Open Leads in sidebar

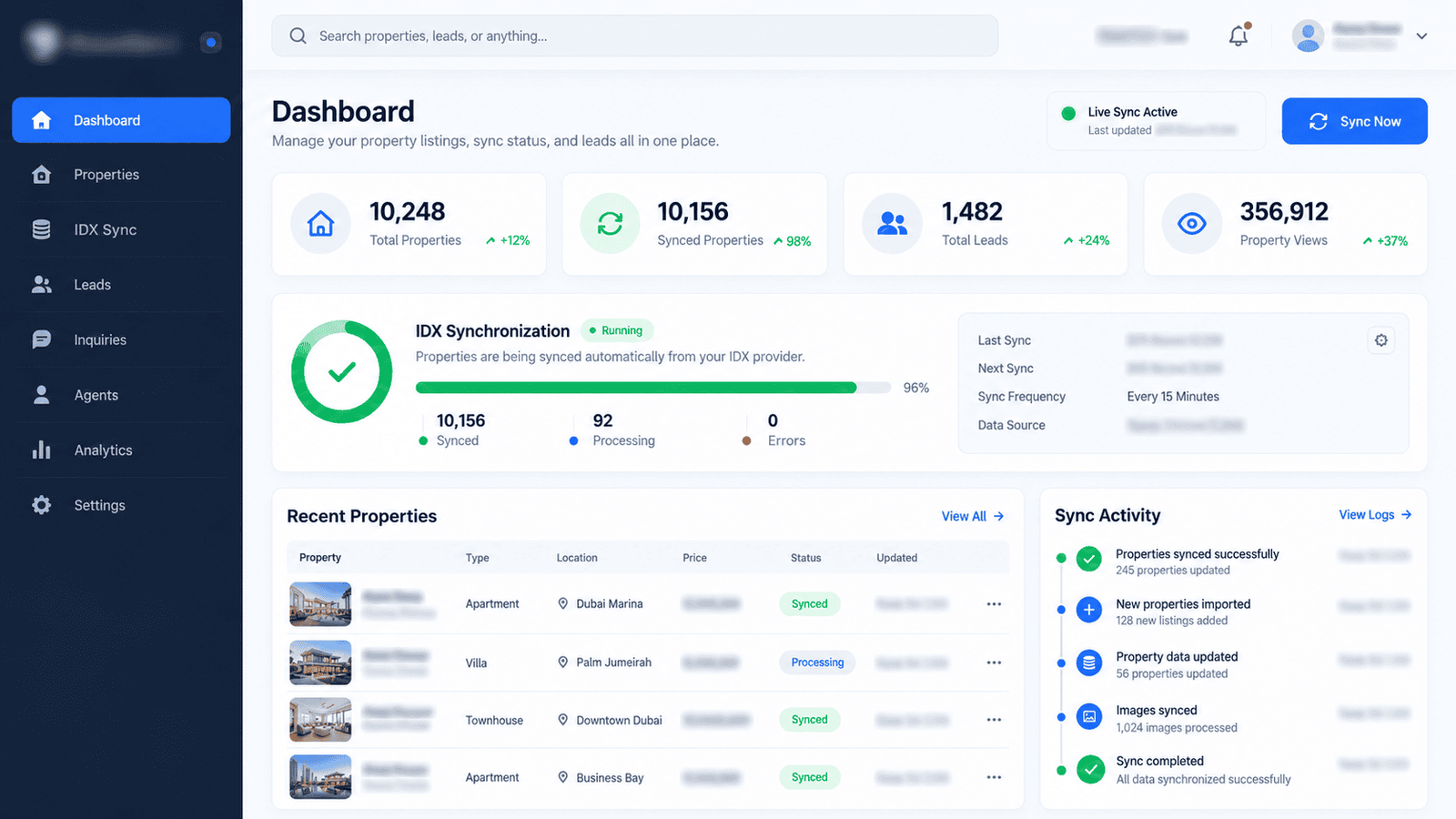tap(121, 285)
